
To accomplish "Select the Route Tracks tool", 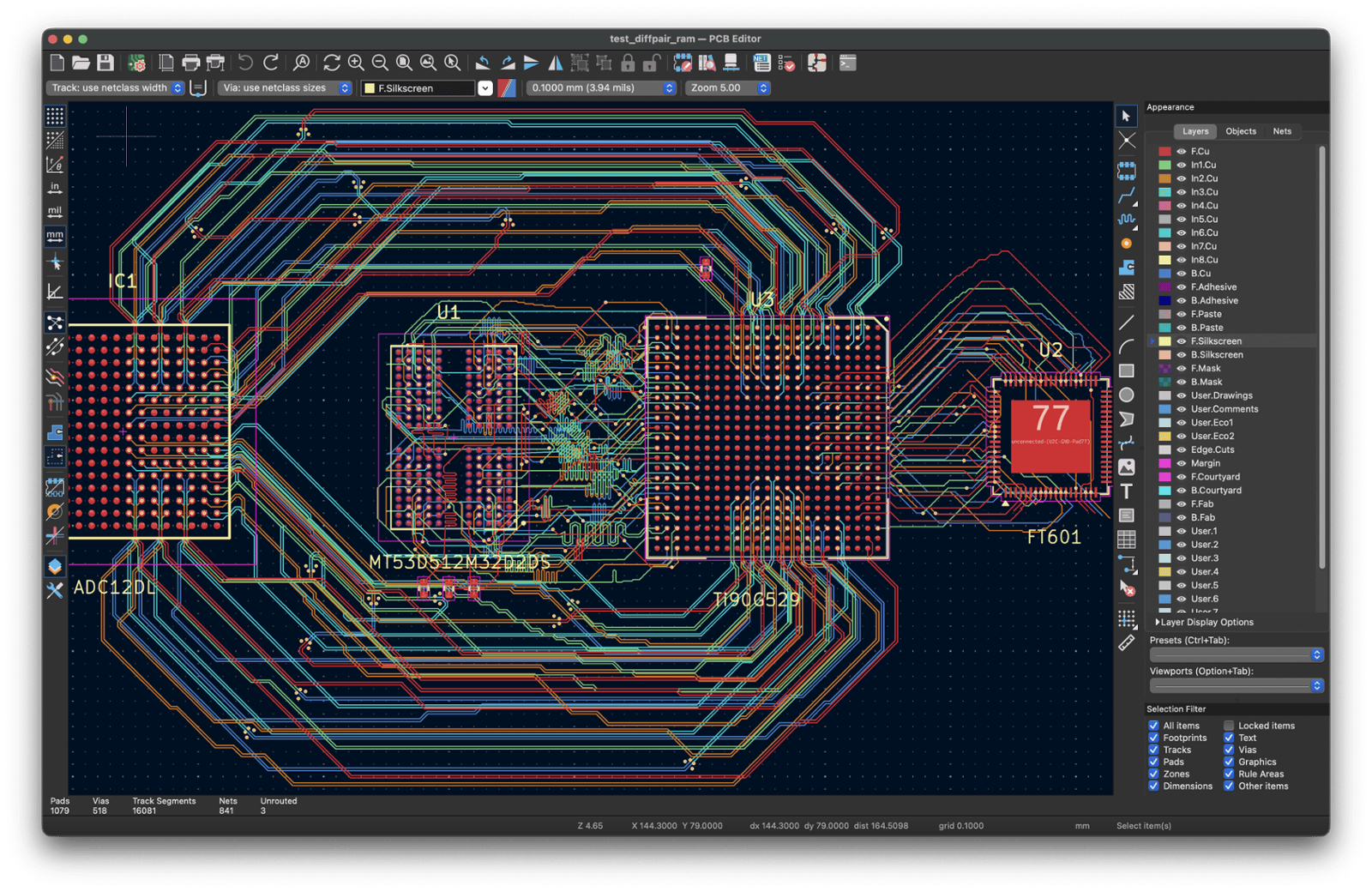I will [x=1127, y=196].
